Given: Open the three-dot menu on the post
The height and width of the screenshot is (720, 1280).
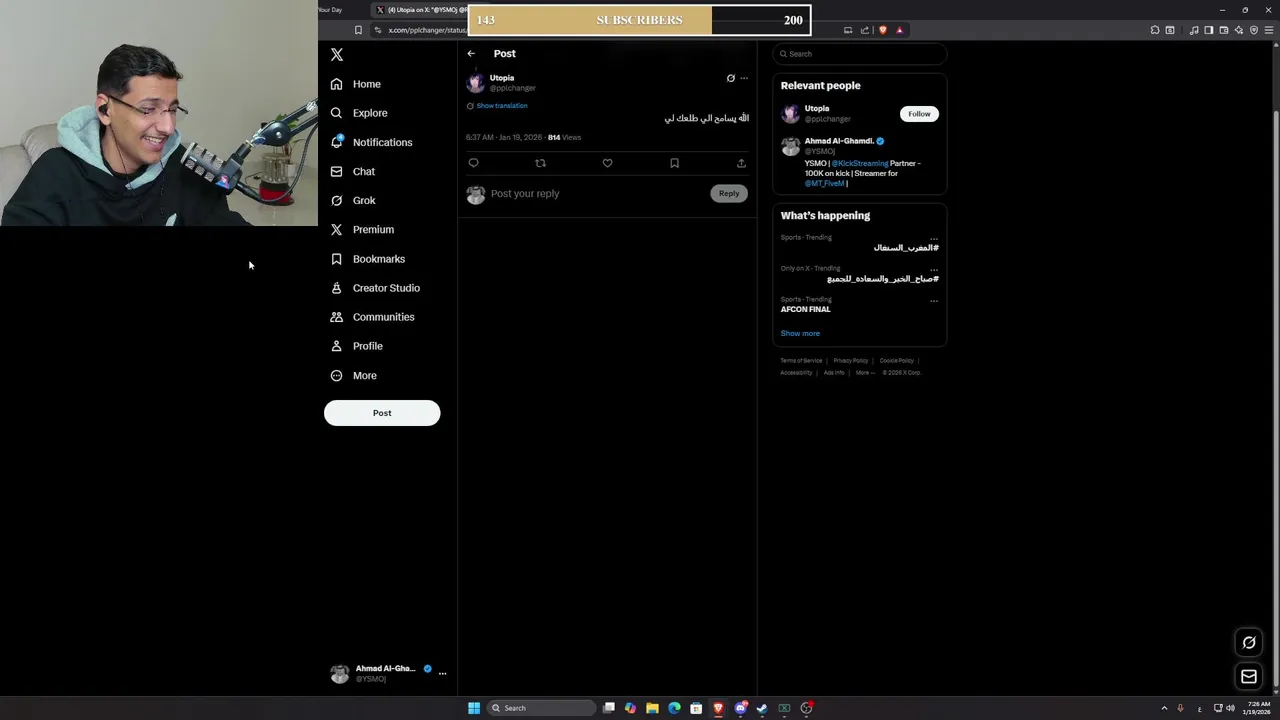Looking at the screenshot, I should coord(744,78).
